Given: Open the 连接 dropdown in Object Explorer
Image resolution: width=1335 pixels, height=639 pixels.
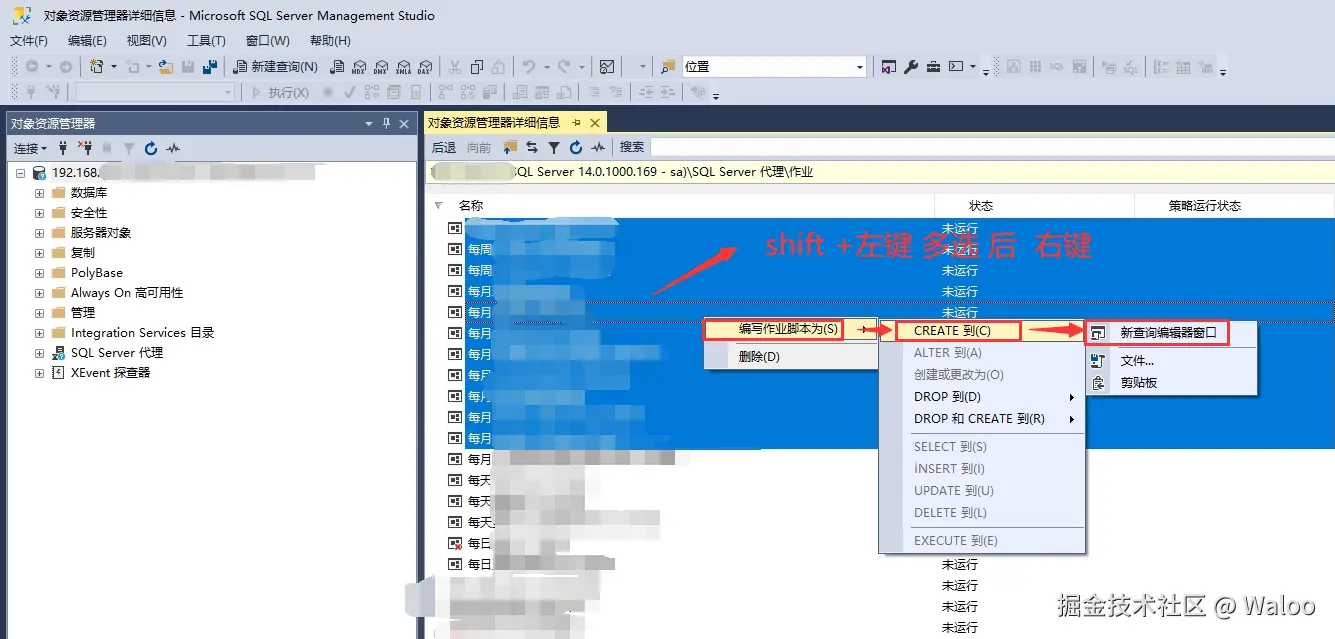Looking at the screenshot, I should (30, 148).
